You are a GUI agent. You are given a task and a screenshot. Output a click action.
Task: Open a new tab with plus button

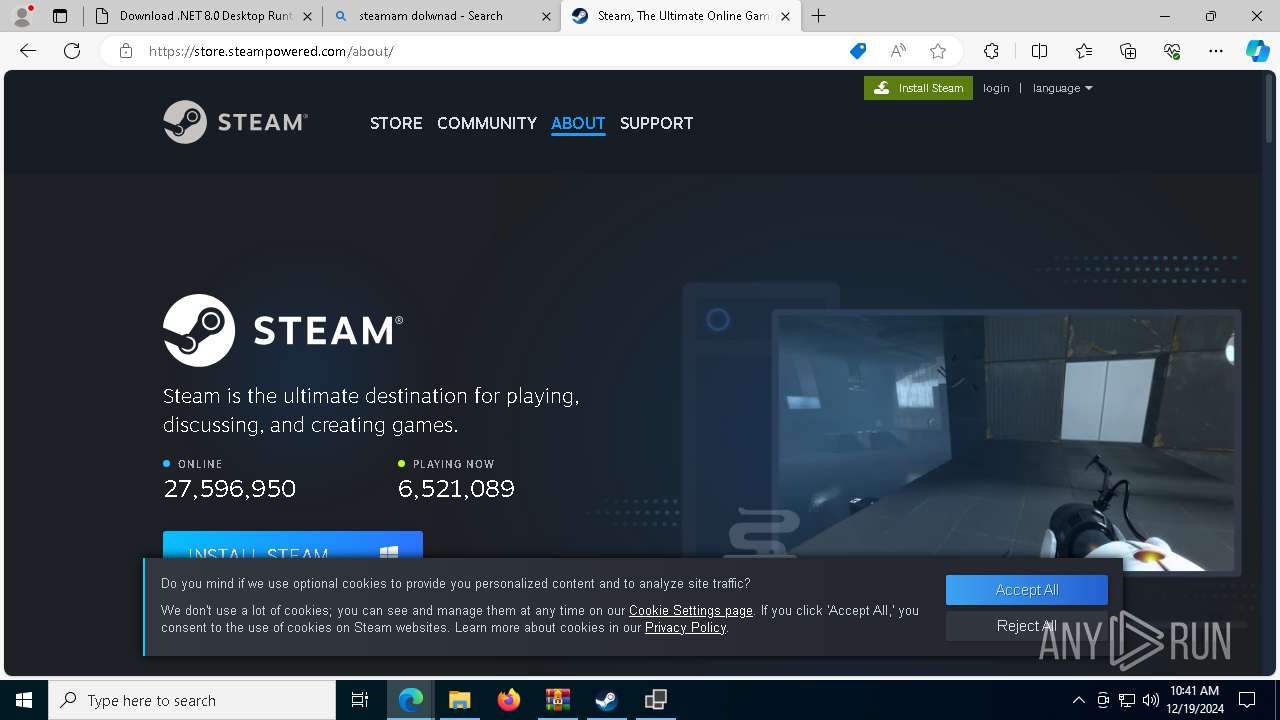(x=819, y=16)
